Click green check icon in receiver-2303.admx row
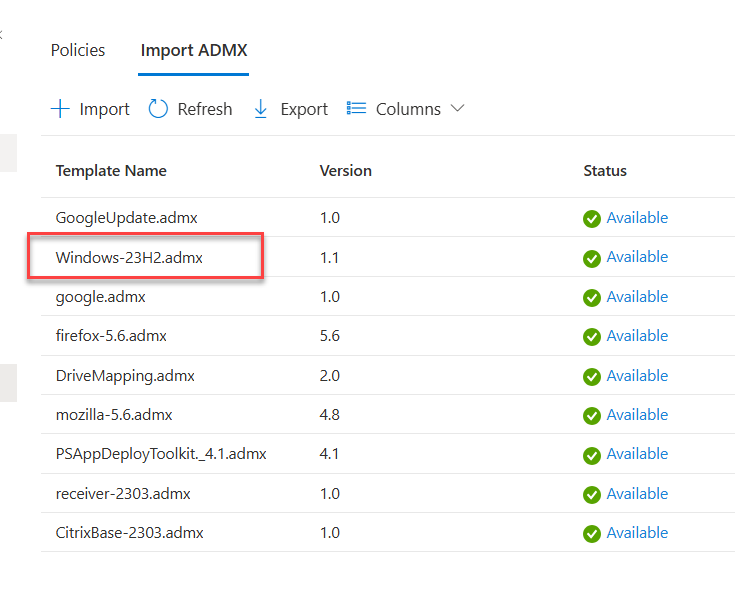 [x=592, y=495]
